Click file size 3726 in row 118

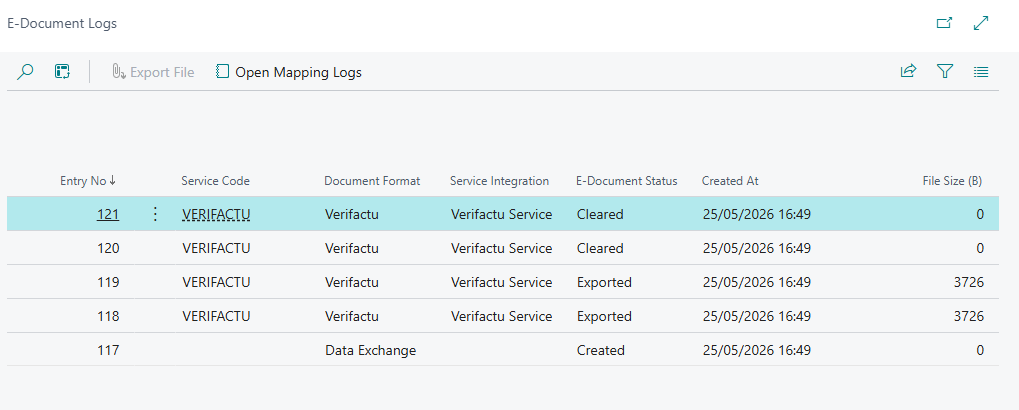point(969,316)
